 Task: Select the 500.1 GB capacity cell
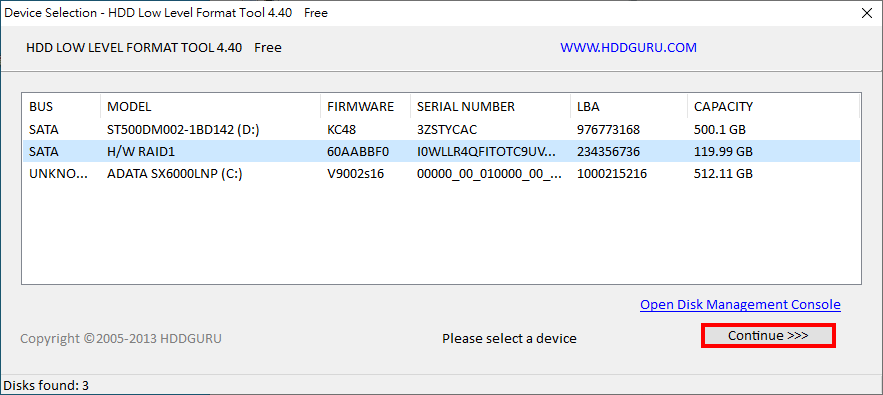720,130
